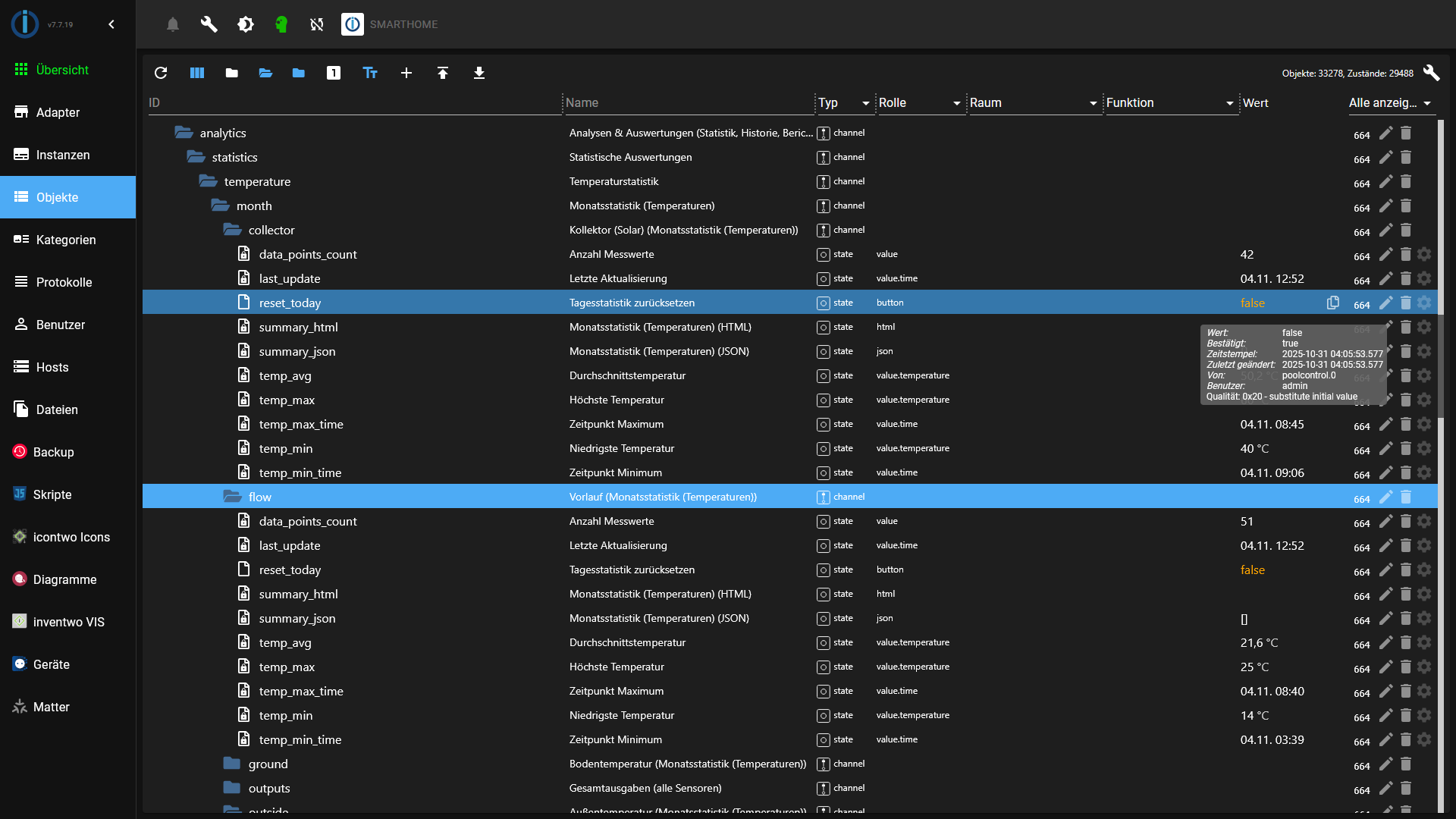1456x819 pixels.
Task: Collapse the sidebar with the arrow button
Action: pos(111,24)
